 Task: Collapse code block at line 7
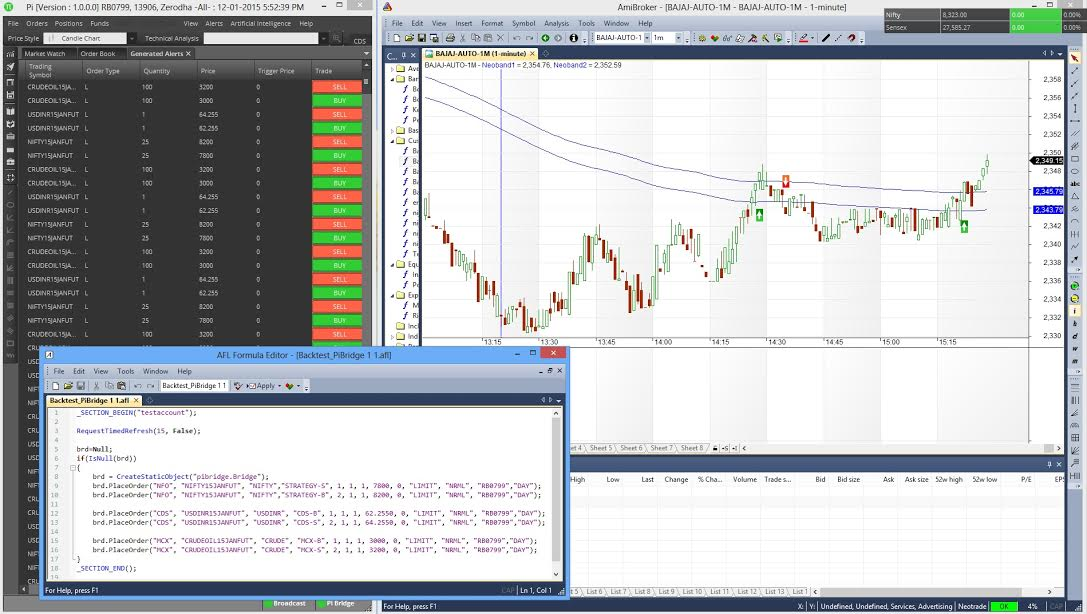coord(73,468)
